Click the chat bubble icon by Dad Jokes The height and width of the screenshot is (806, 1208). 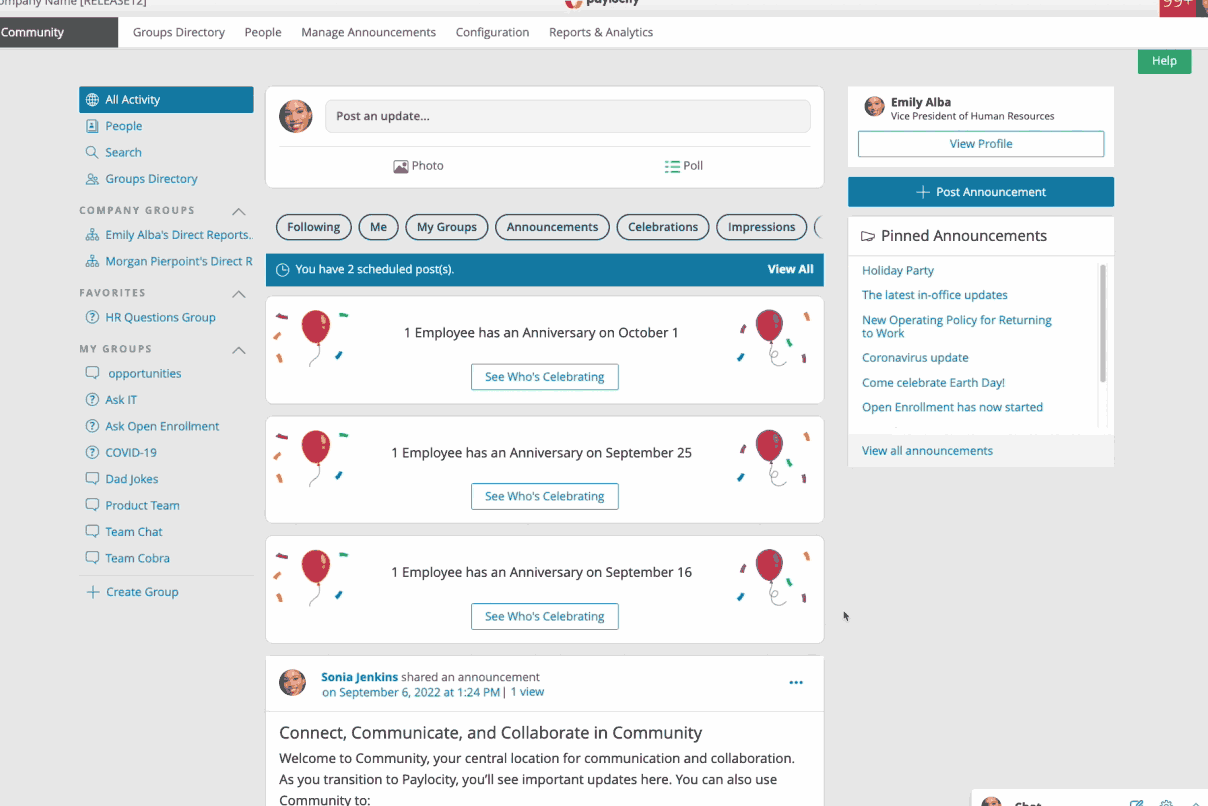[92, 479]
